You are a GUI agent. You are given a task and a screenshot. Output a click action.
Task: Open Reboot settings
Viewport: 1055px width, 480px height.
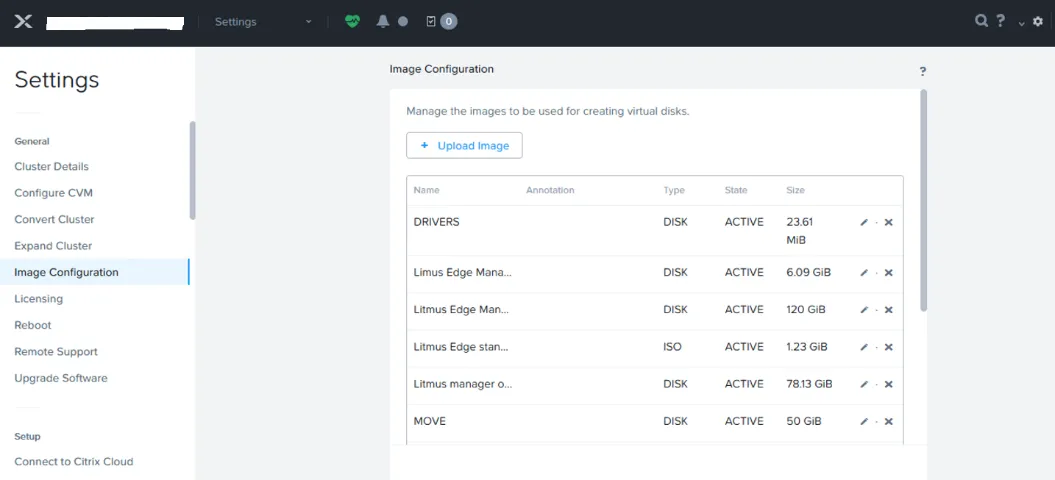32,325
